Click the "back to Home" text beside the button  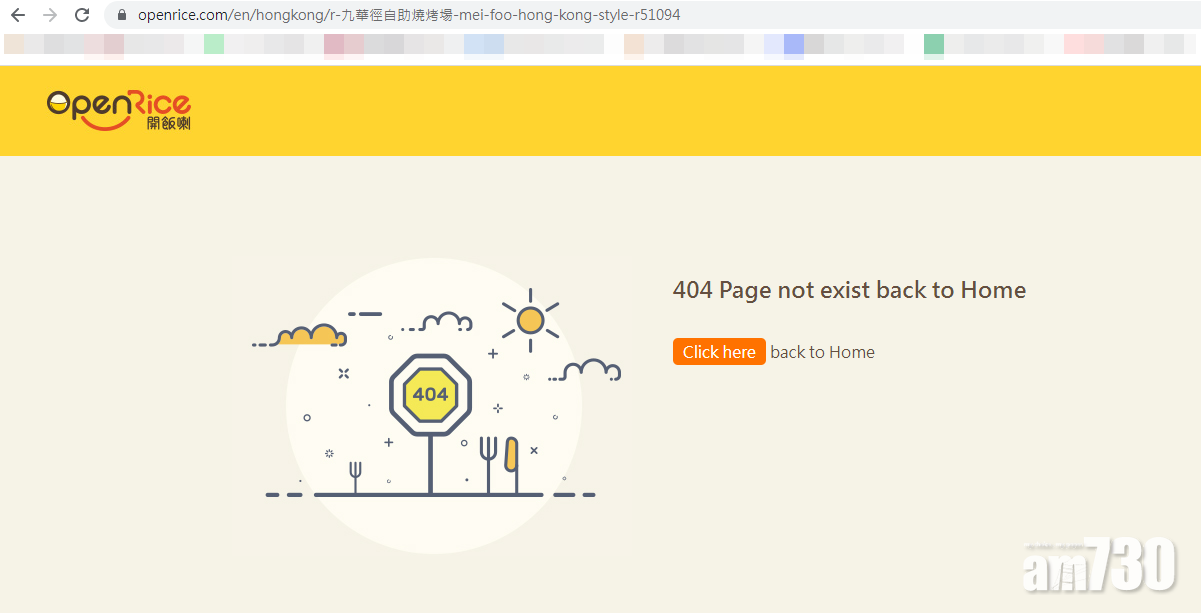click(x=822, y=352)
